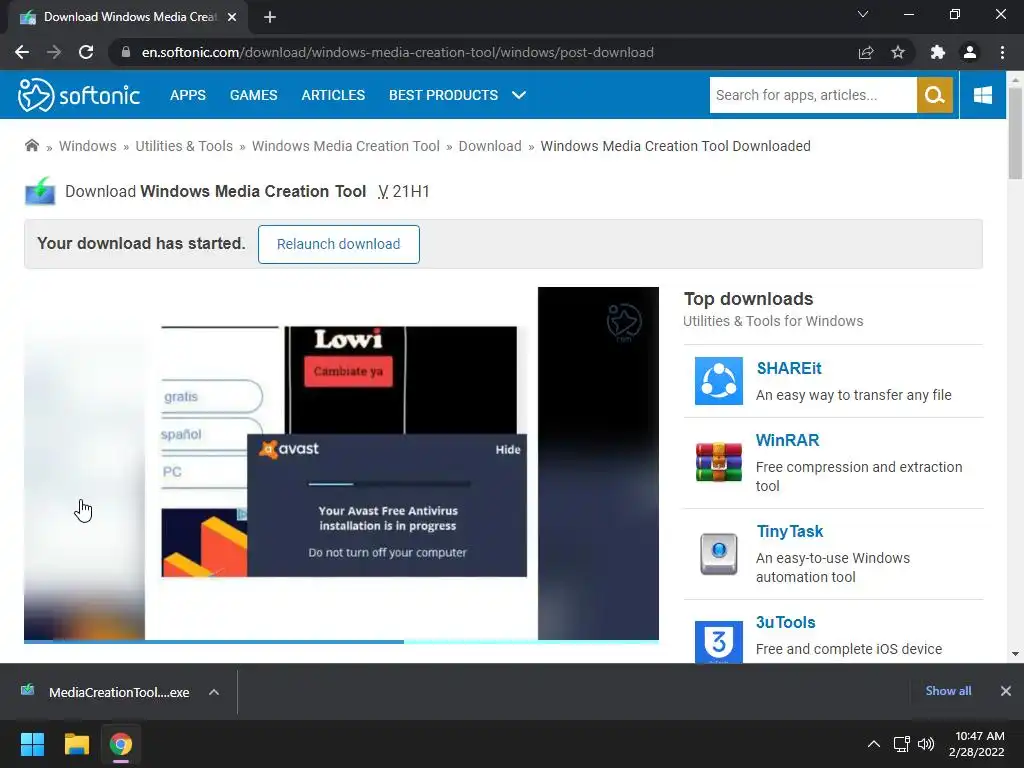This screenshot has height=768, width=1024.
Task: Select Windows platform icon in header
Action: pos(983,95)
